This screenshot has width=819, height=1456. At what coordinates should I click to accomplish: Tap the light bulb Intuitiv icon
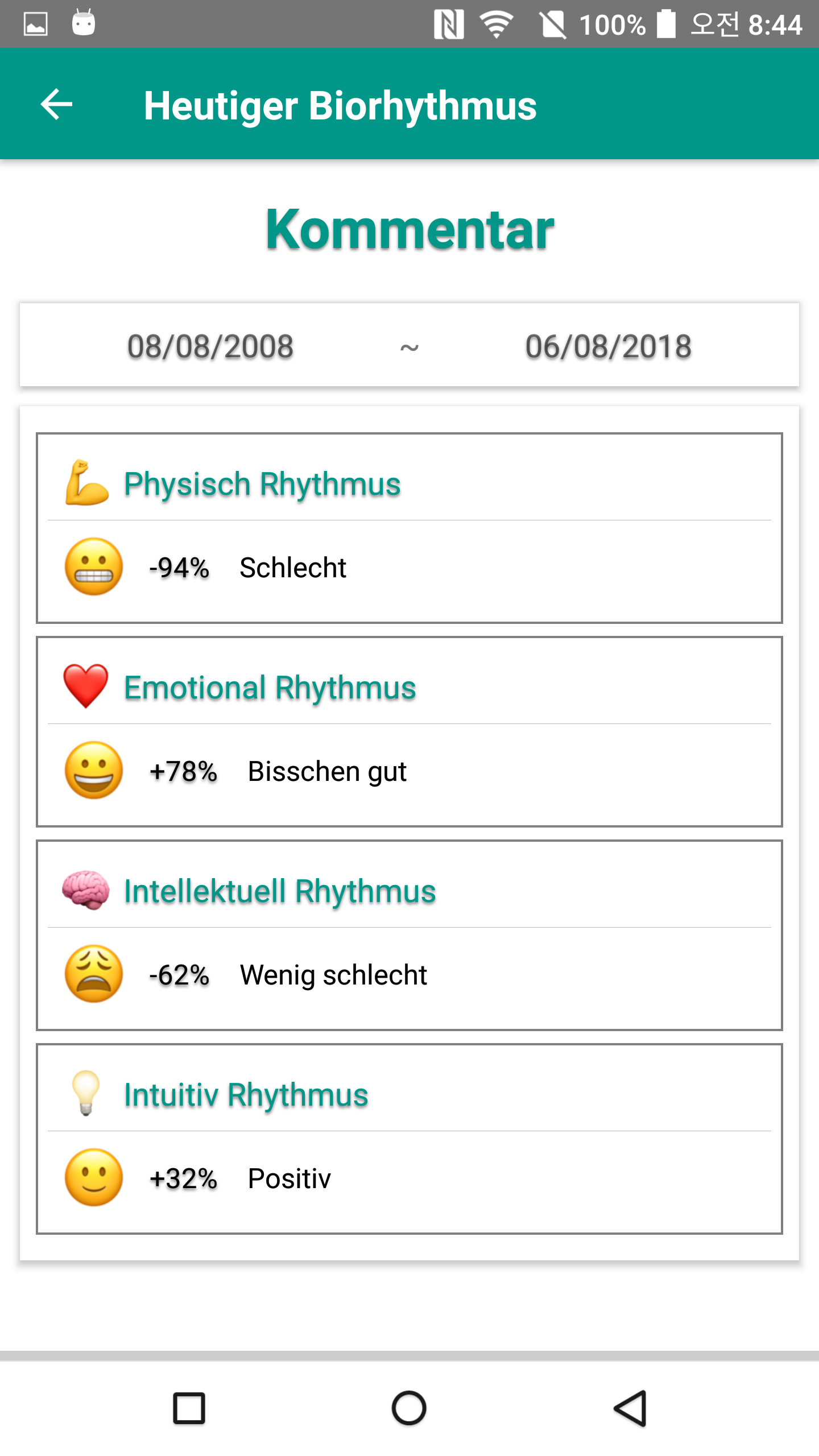(x=86, y=1093)
